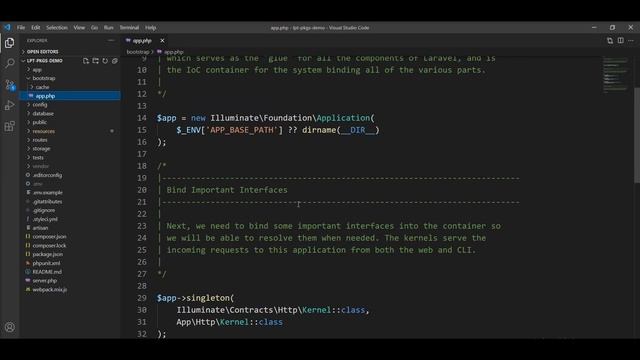
Task: Click the Open Changes icon in editor toolbar
Action: point(610,40)
